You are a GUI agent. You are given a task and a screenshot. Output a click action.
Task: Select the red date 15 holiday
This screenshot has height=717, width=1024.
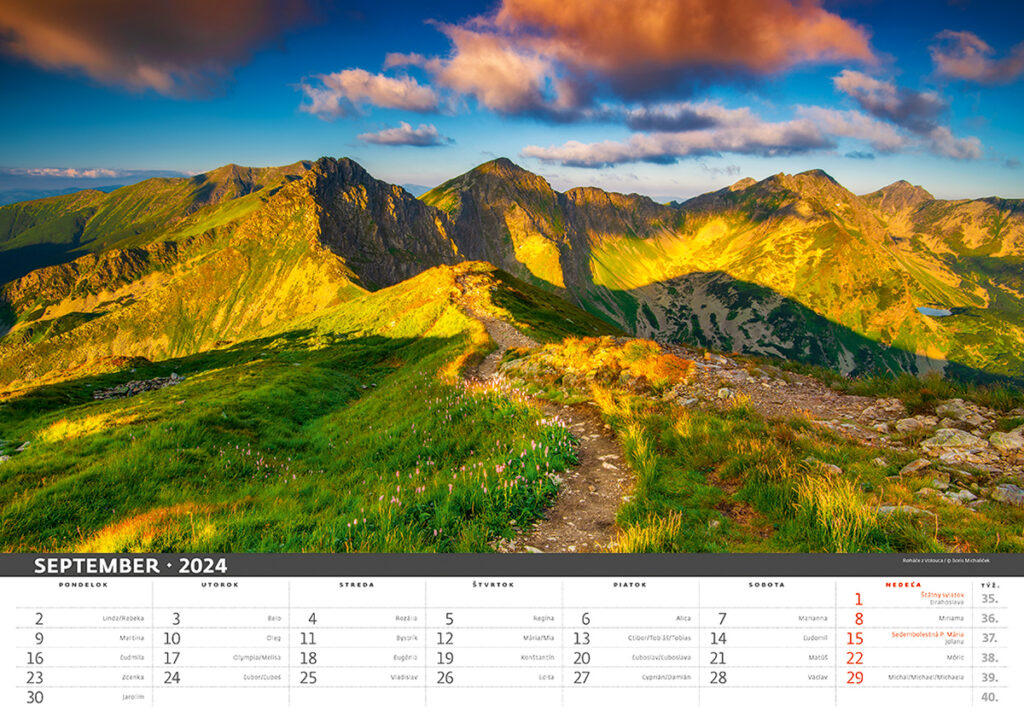[855, 638]
